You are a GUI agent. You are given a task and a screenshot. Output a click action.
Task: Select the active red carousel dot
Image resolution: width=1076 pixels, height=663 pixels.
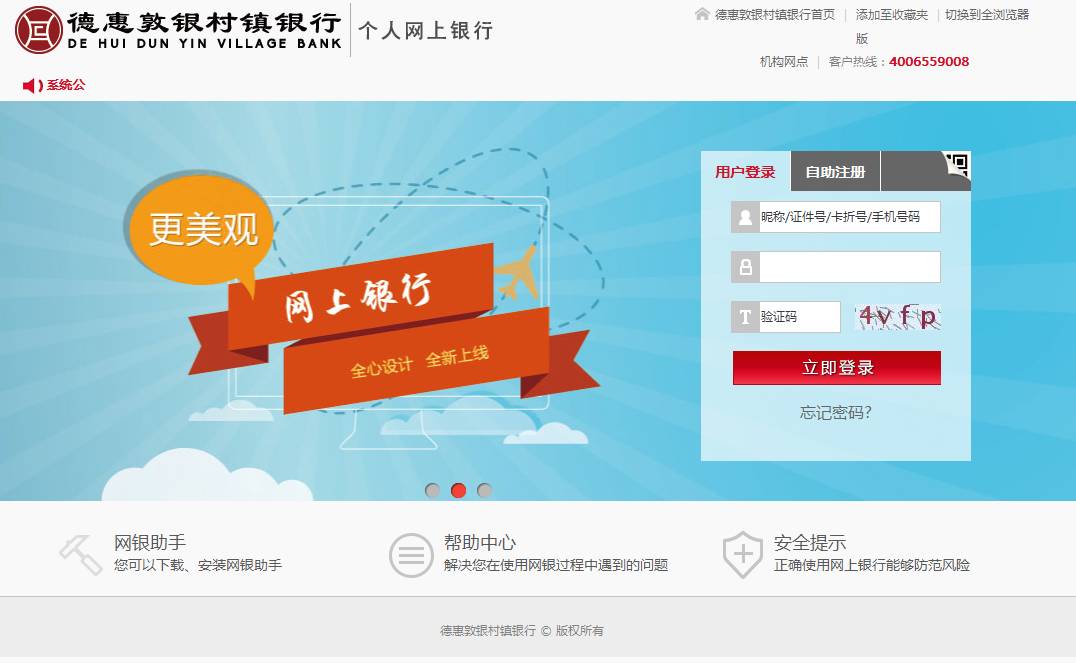pyautogui.click(x=458, y=490)
